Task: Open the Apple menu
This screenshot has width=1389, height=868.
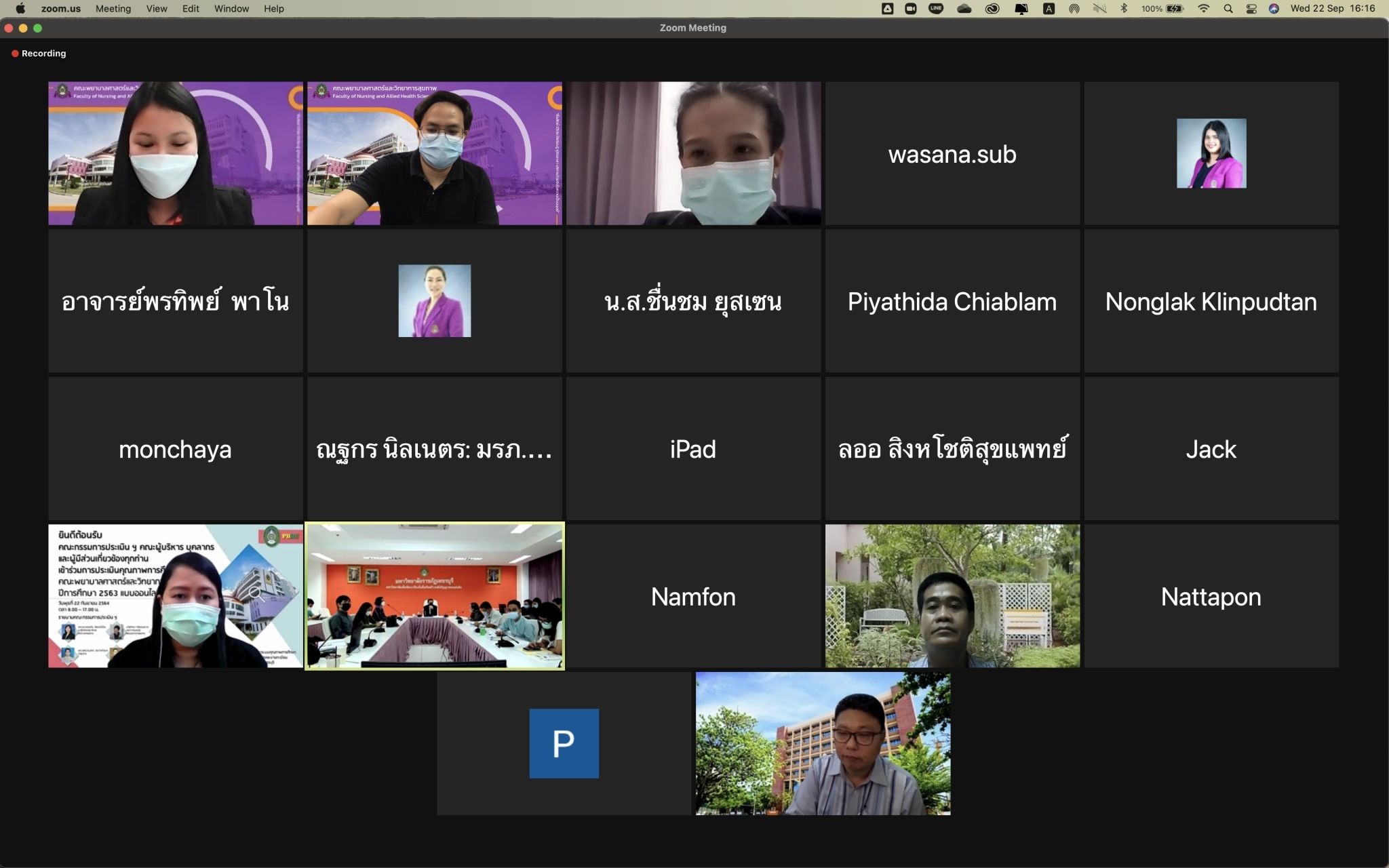Action: [20, 9]
